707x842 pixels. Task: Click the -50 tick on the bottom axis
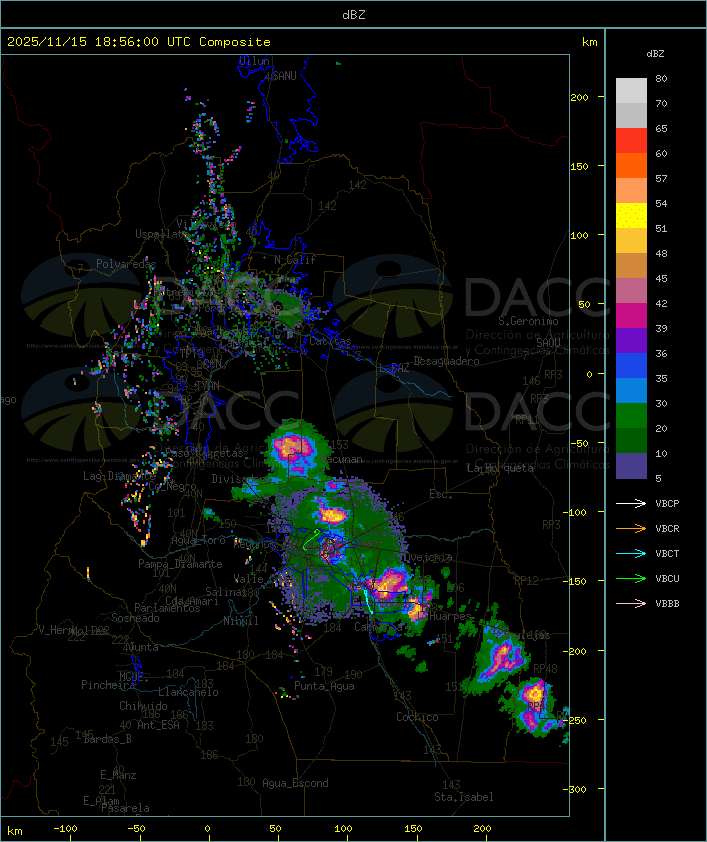click(136, 829)
